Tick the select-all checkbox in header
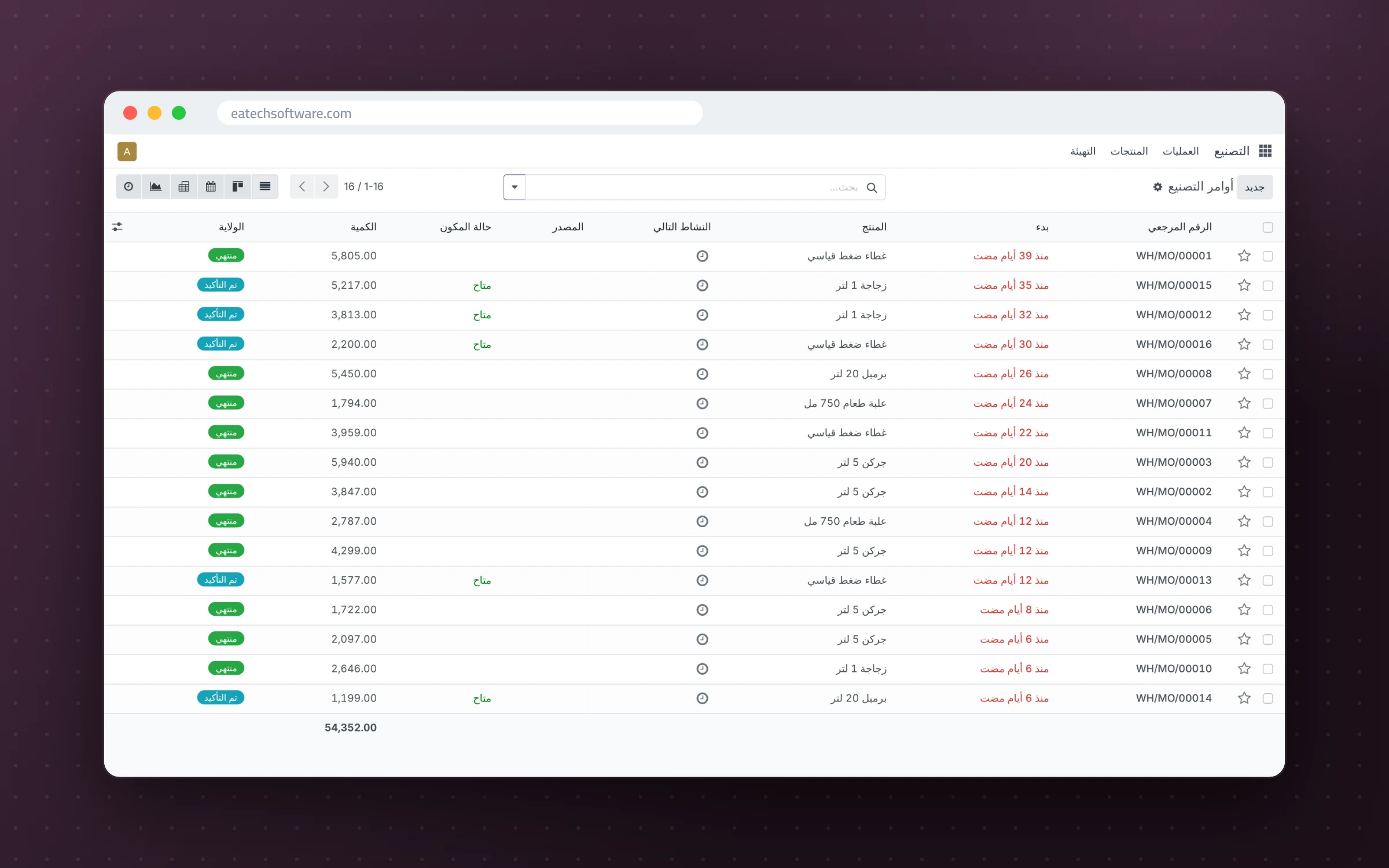The width and height of the screenshot is (1389, 868). 1267,227
